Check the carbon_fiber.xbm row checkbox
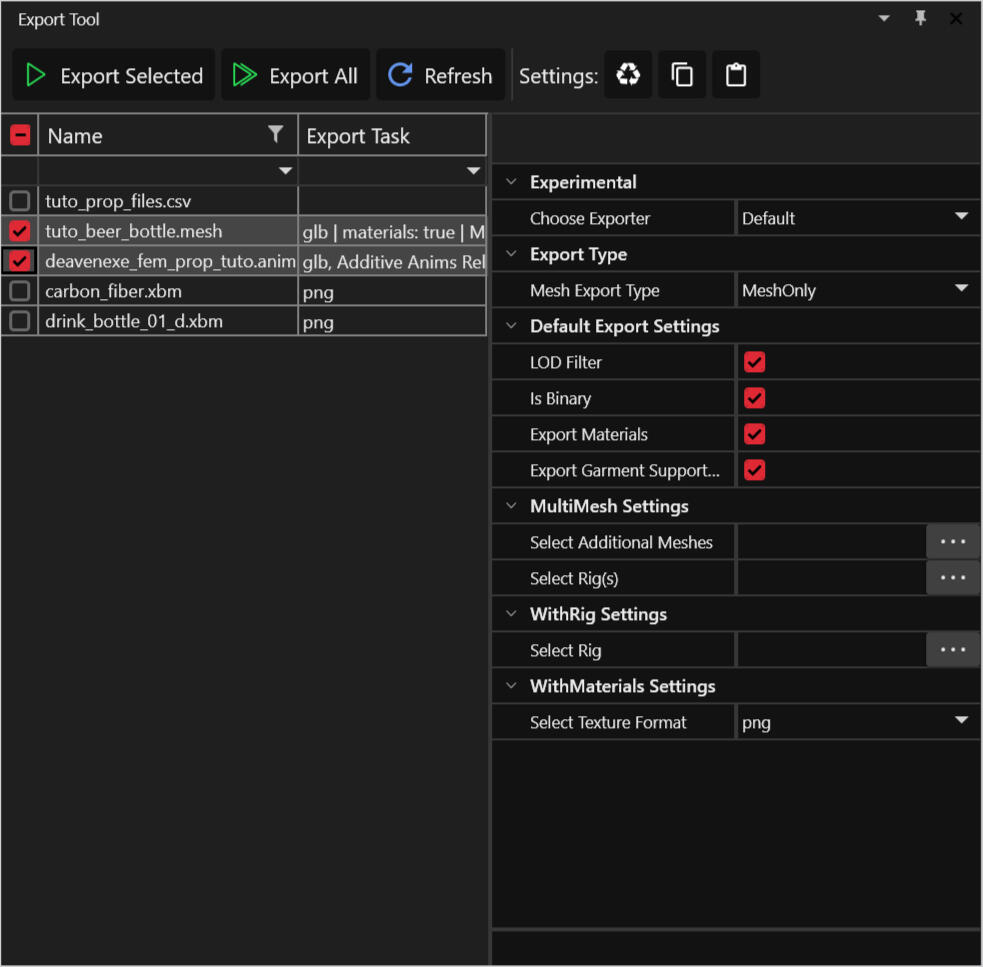 coord(19,291)
